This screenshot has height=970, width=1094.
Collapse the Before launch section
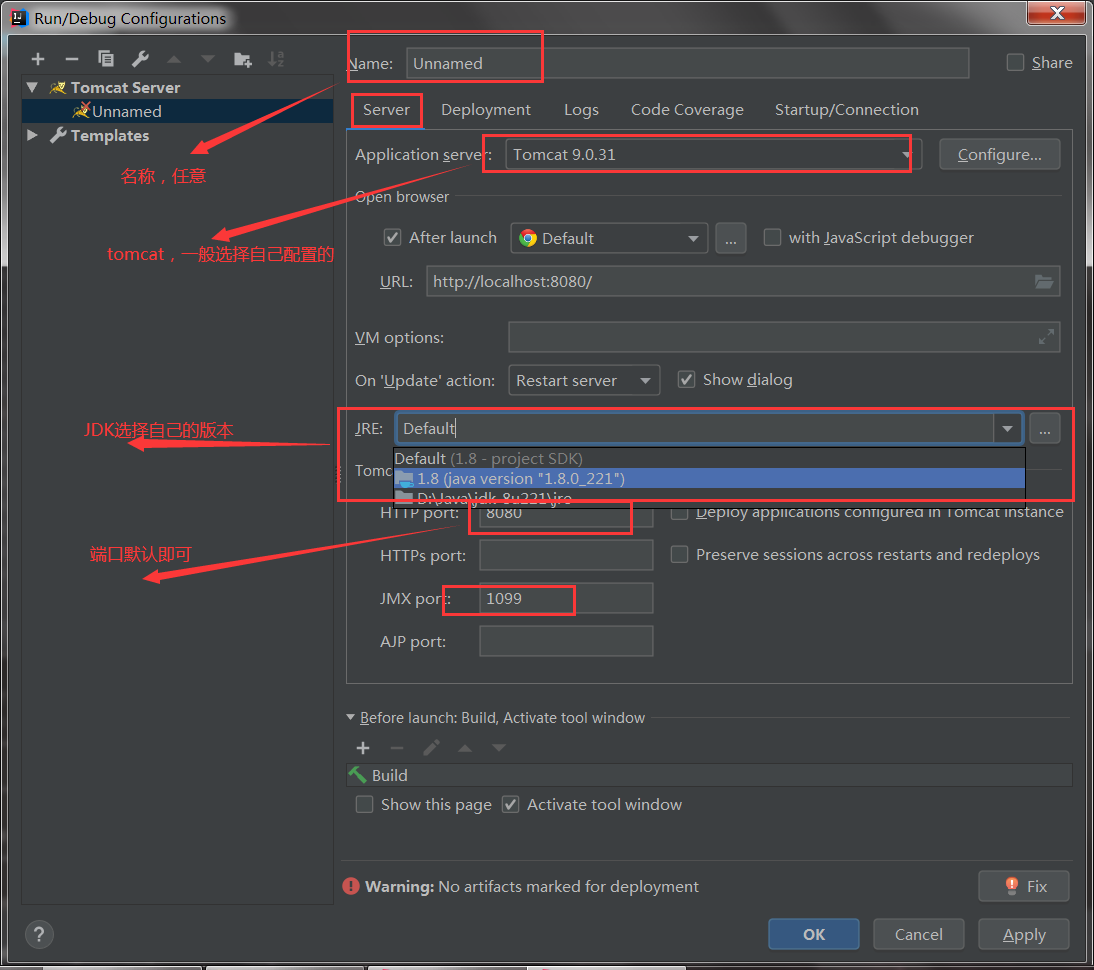tap(350, 717)
